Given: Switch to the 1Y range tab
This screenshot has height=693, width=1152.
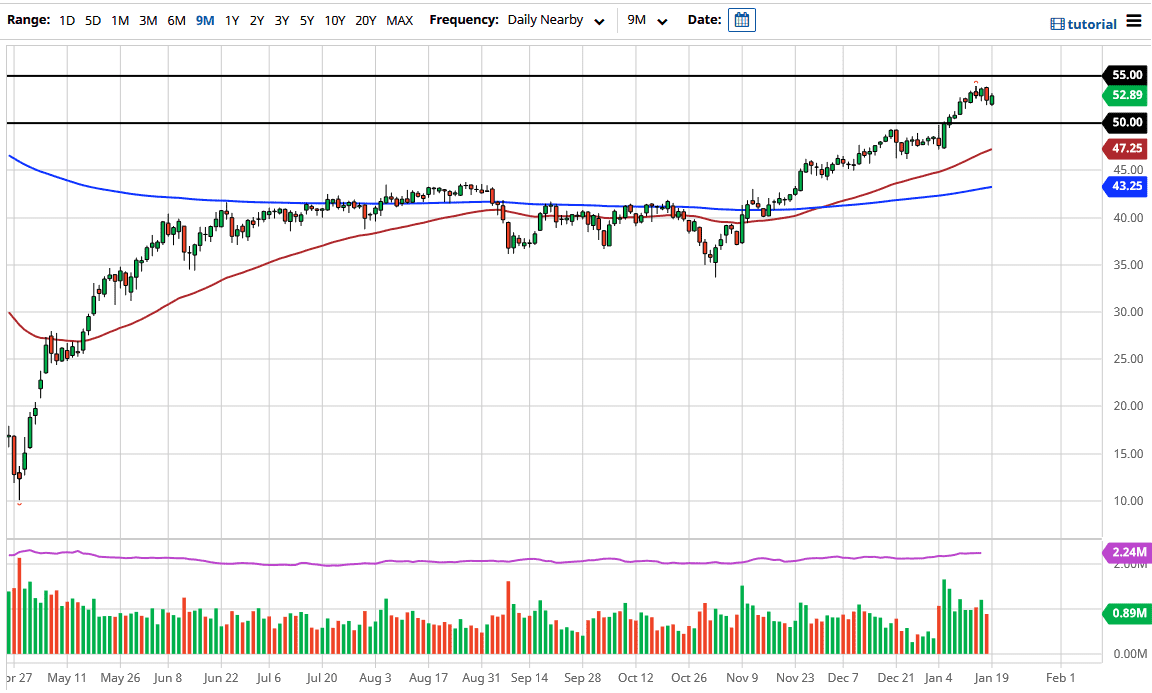Looking at the screenshot, I should coord(232,19).
